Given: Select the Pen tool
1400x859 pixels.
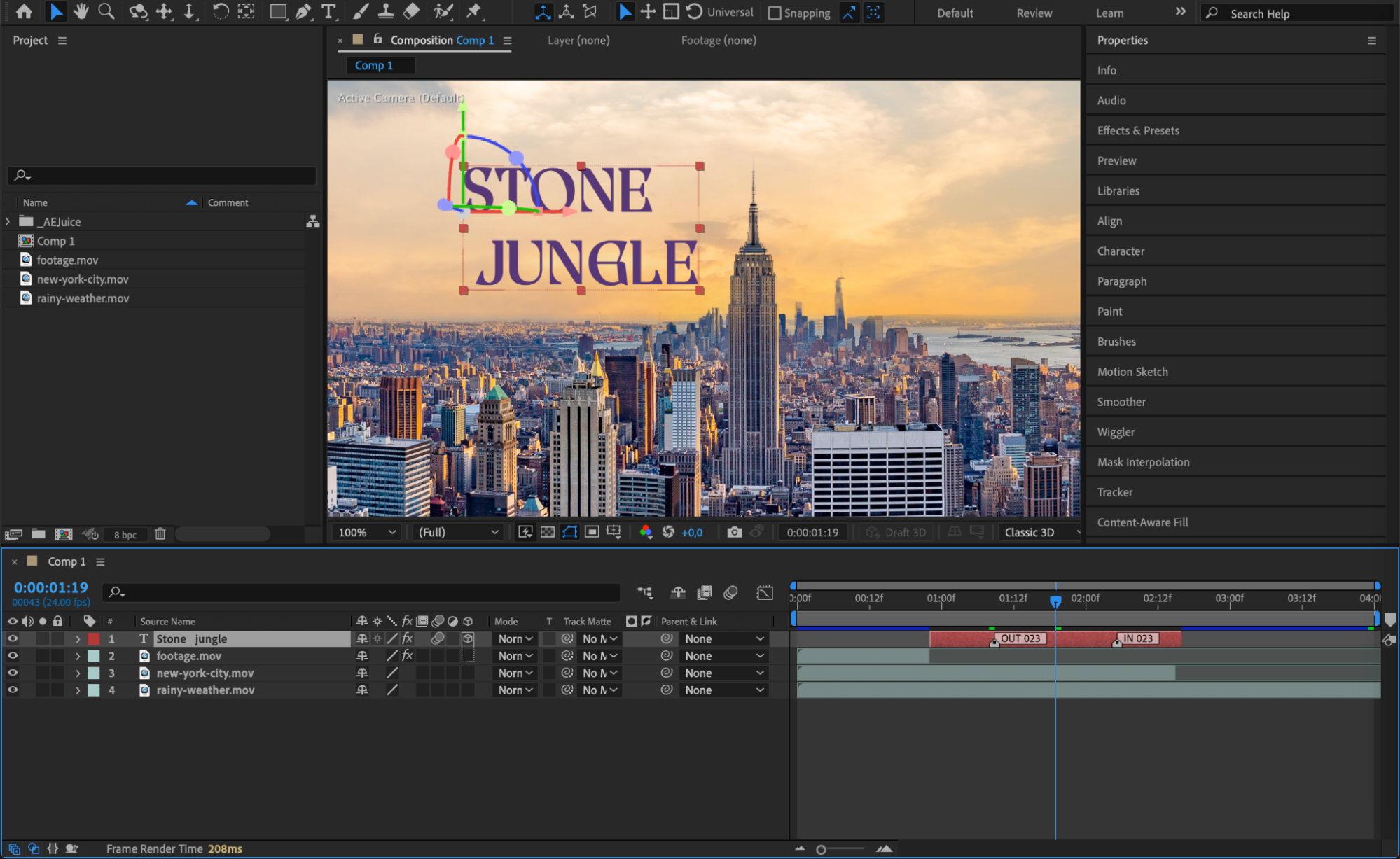Looking at the screenshot, I should coord(303,11).
